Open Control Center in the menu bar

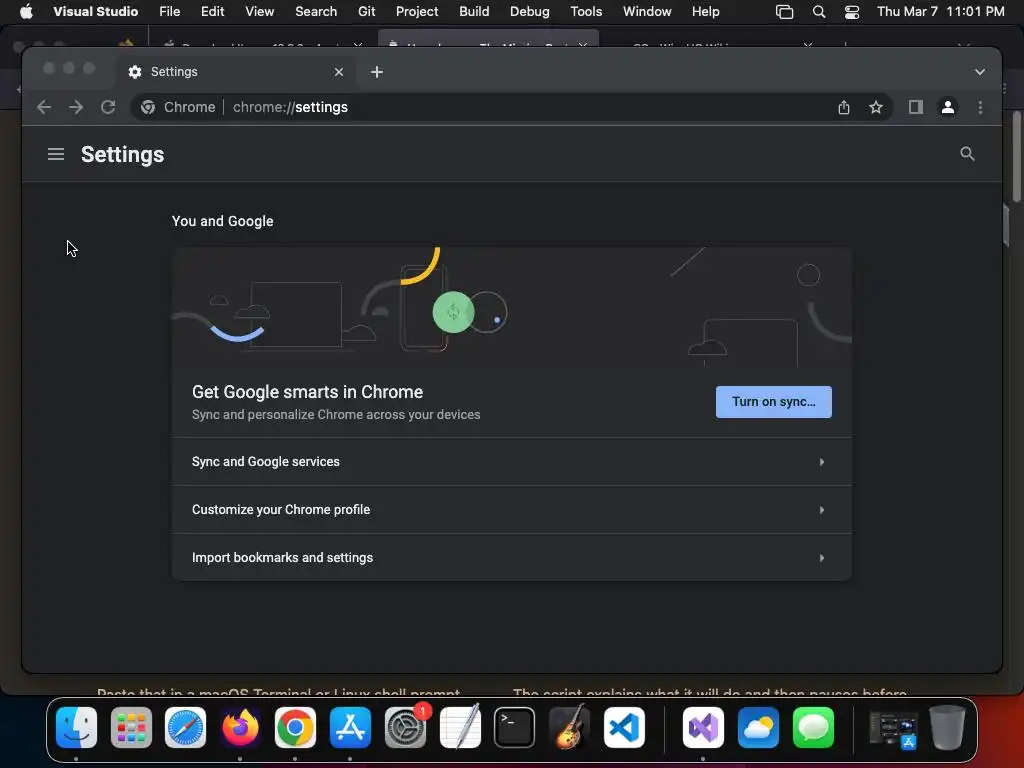point(852,11)
